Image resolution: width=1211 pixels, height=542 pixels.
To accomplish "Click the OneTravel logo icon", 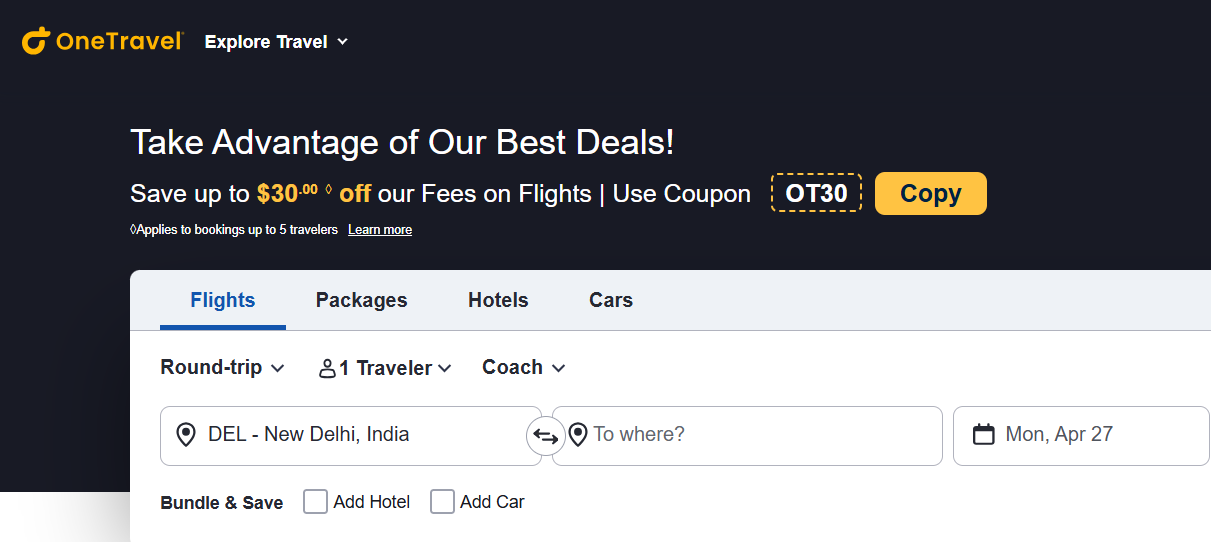I will pyautogui.click(x=36, y=41).
